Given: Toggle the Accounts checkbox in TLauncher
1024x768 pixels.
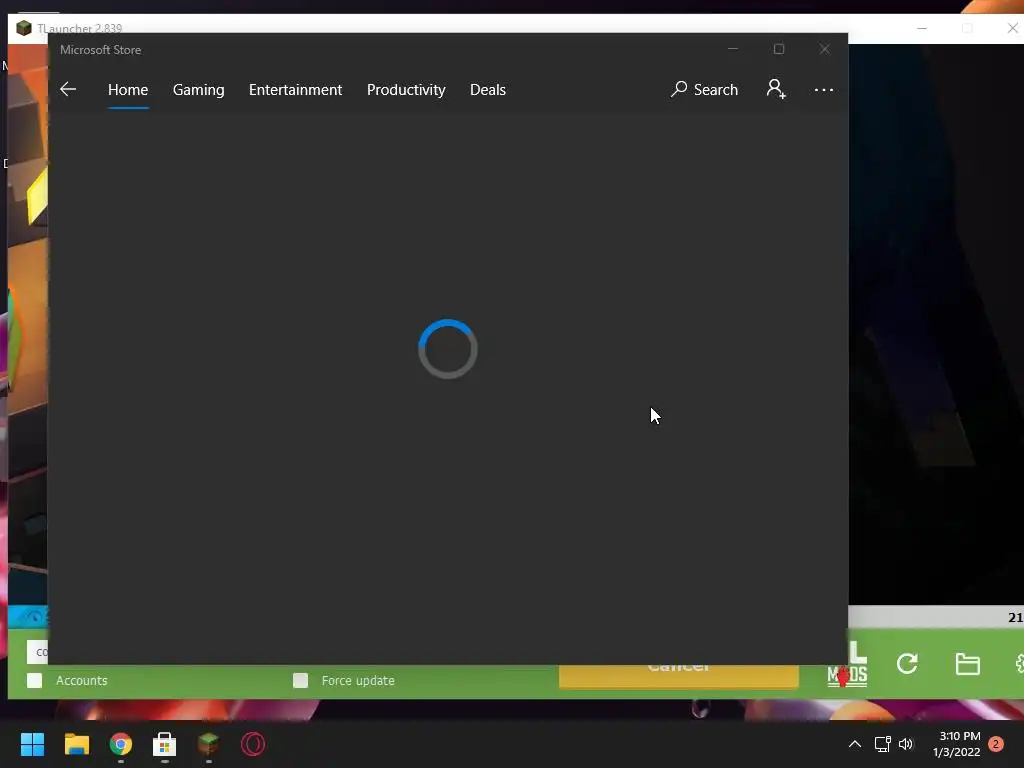Looking at the screenshot, I should click(x=35, y=680).
